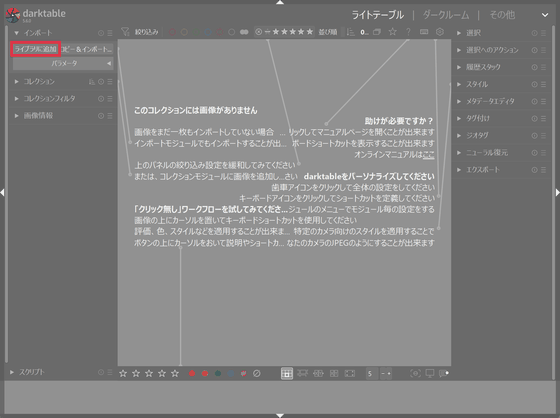The image size is (560, 418).
Task: Toggle the and/or color filter operator
Action: point(244,32)
